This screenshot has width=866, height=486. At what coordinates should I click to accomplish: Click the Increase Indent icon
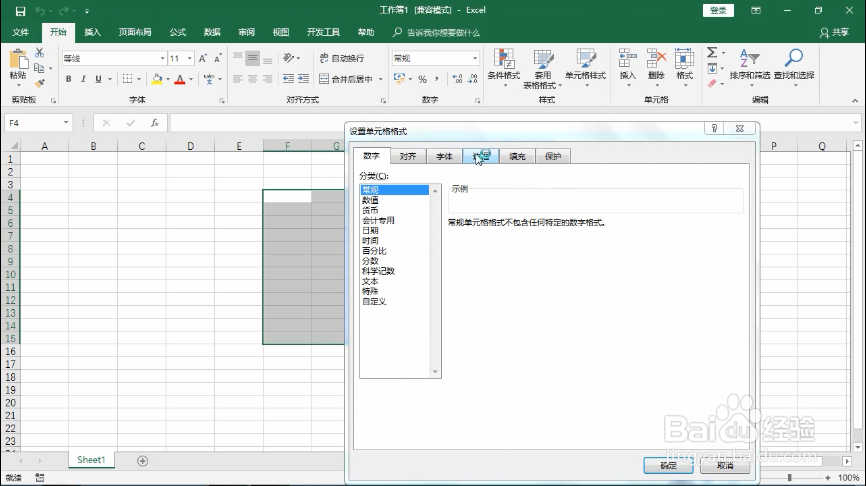(303, 79)
